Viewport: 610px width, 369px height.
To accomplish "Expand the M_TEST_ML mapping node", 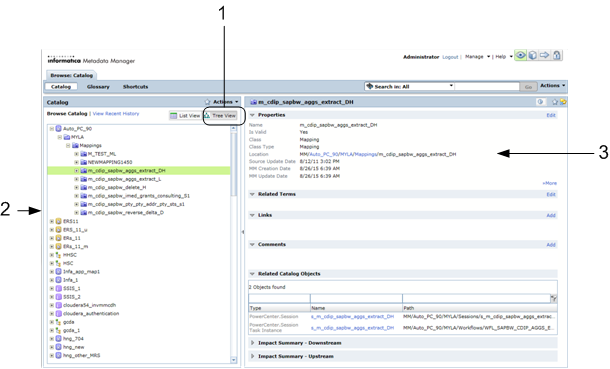I will click(77, 154).
